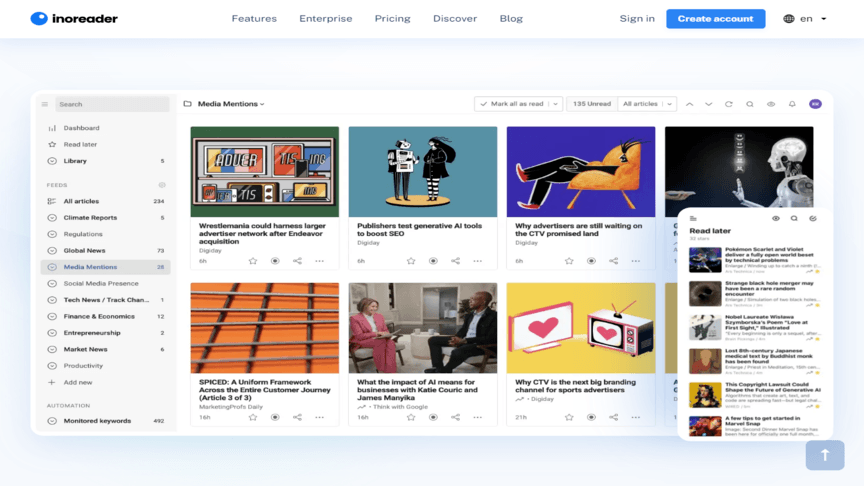This screenshot has height=486, width=864.
Task: Toggle read status on the SPICED article
Action: tap(275, 417)
